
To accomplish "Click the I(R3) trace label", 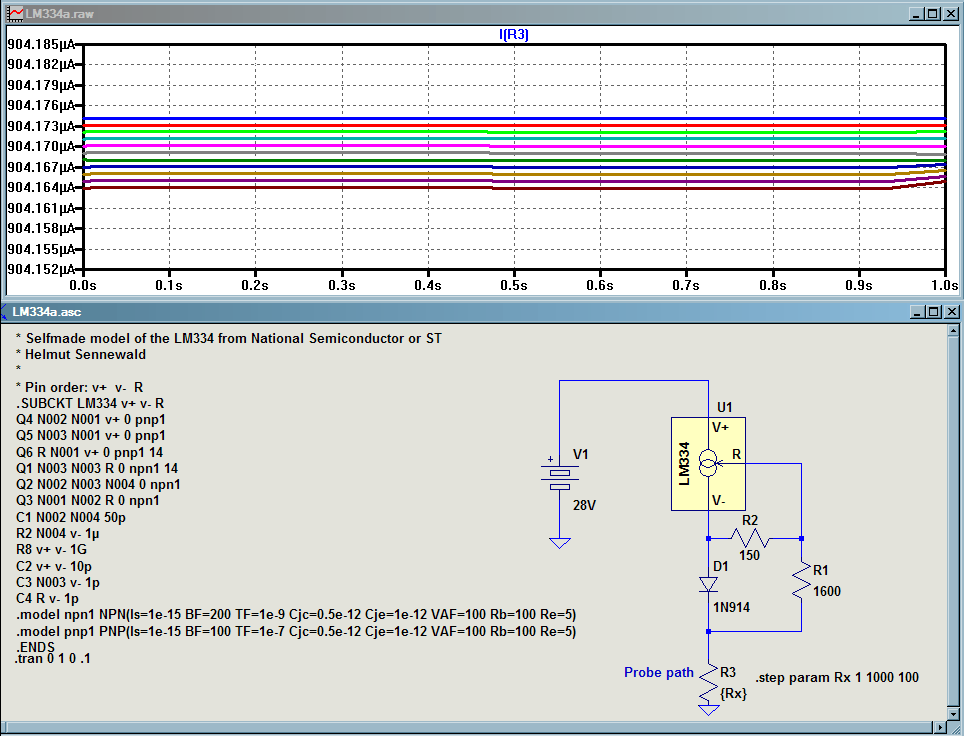I will point(514,34).
